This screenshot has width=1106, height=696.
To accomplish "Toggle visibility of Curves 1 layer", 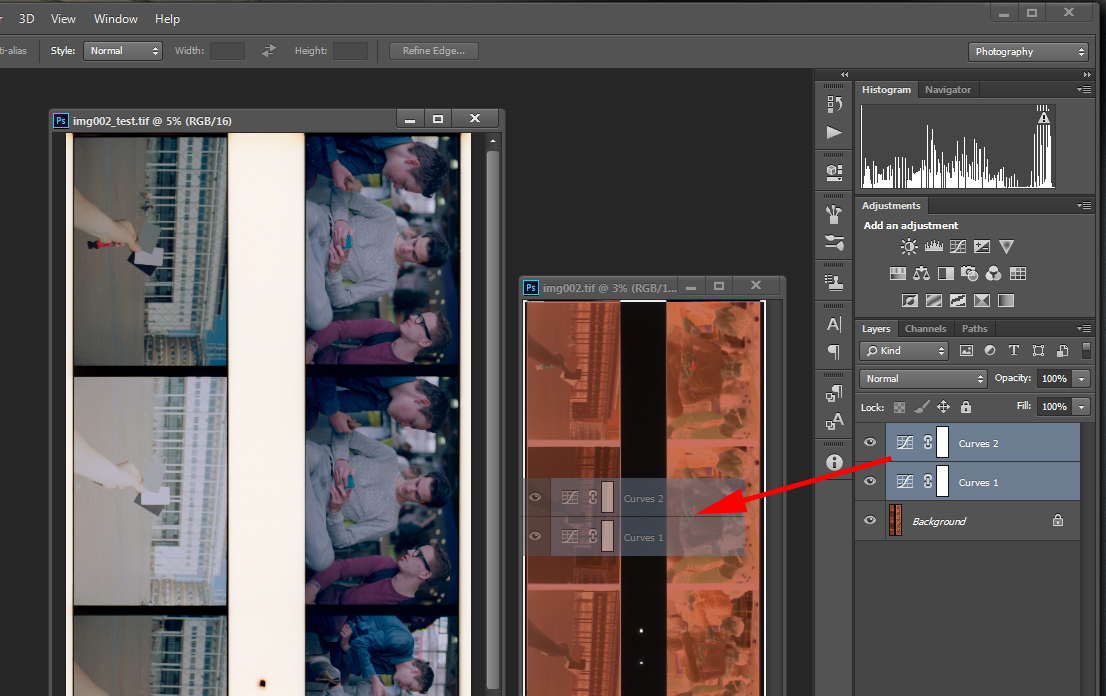I will (x=870, y=482).
